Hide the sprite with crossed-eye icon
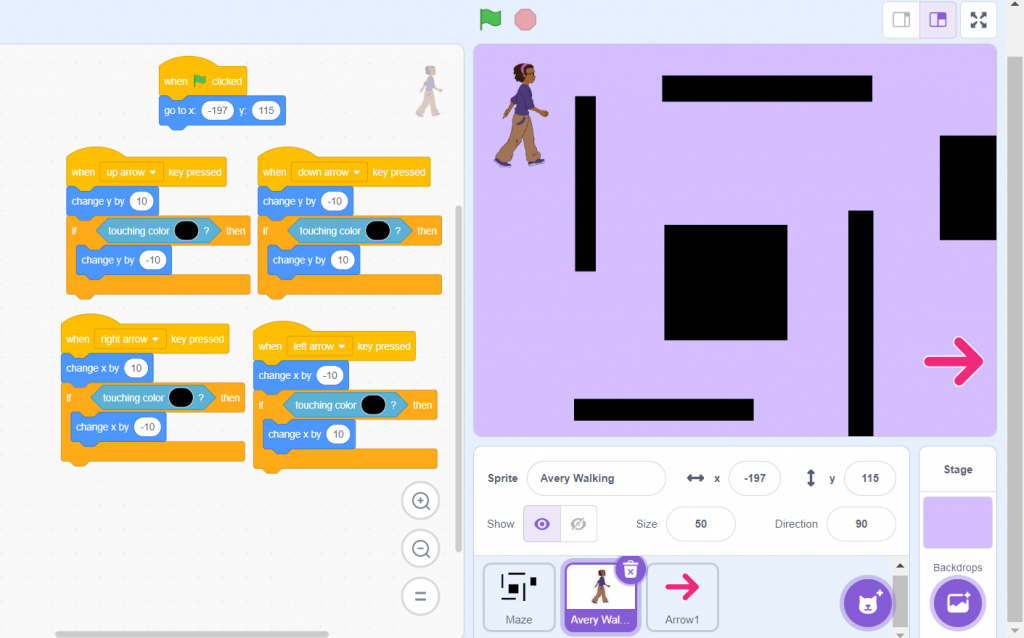The image size is (1024, 638). point(578,524)
